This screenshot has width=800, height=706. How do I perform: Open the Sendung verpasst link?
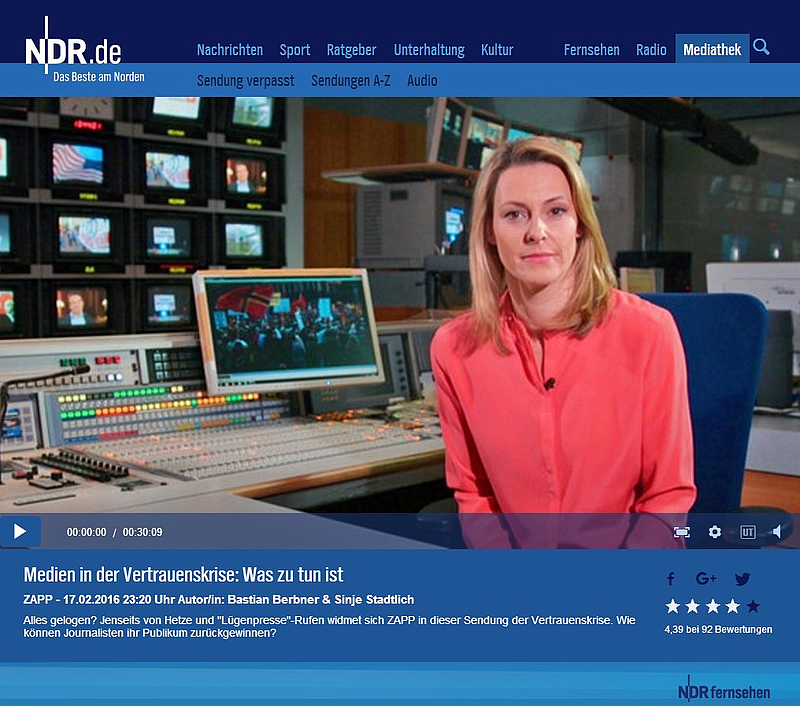click(x=246, y=81)
